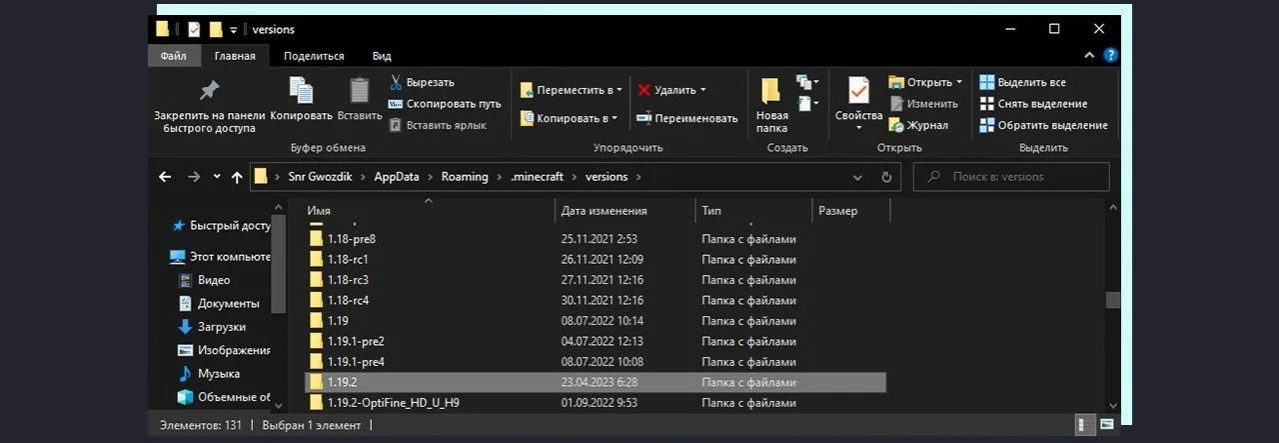Sort by Имя column header
1279x443 pixels.
pyautogui.click(x=427, y=210)
